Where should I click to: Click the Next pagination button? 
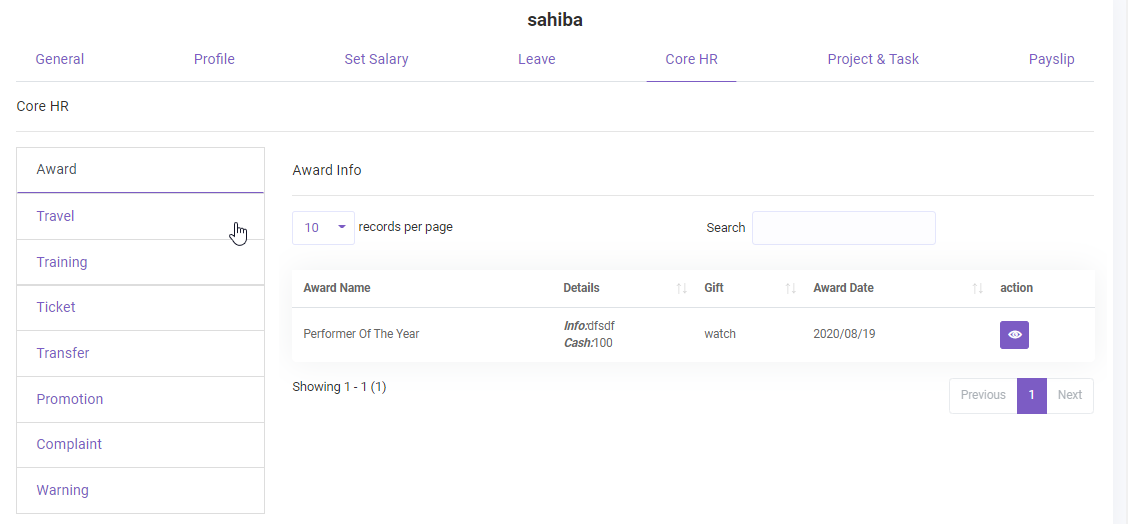pos(1069,395)
